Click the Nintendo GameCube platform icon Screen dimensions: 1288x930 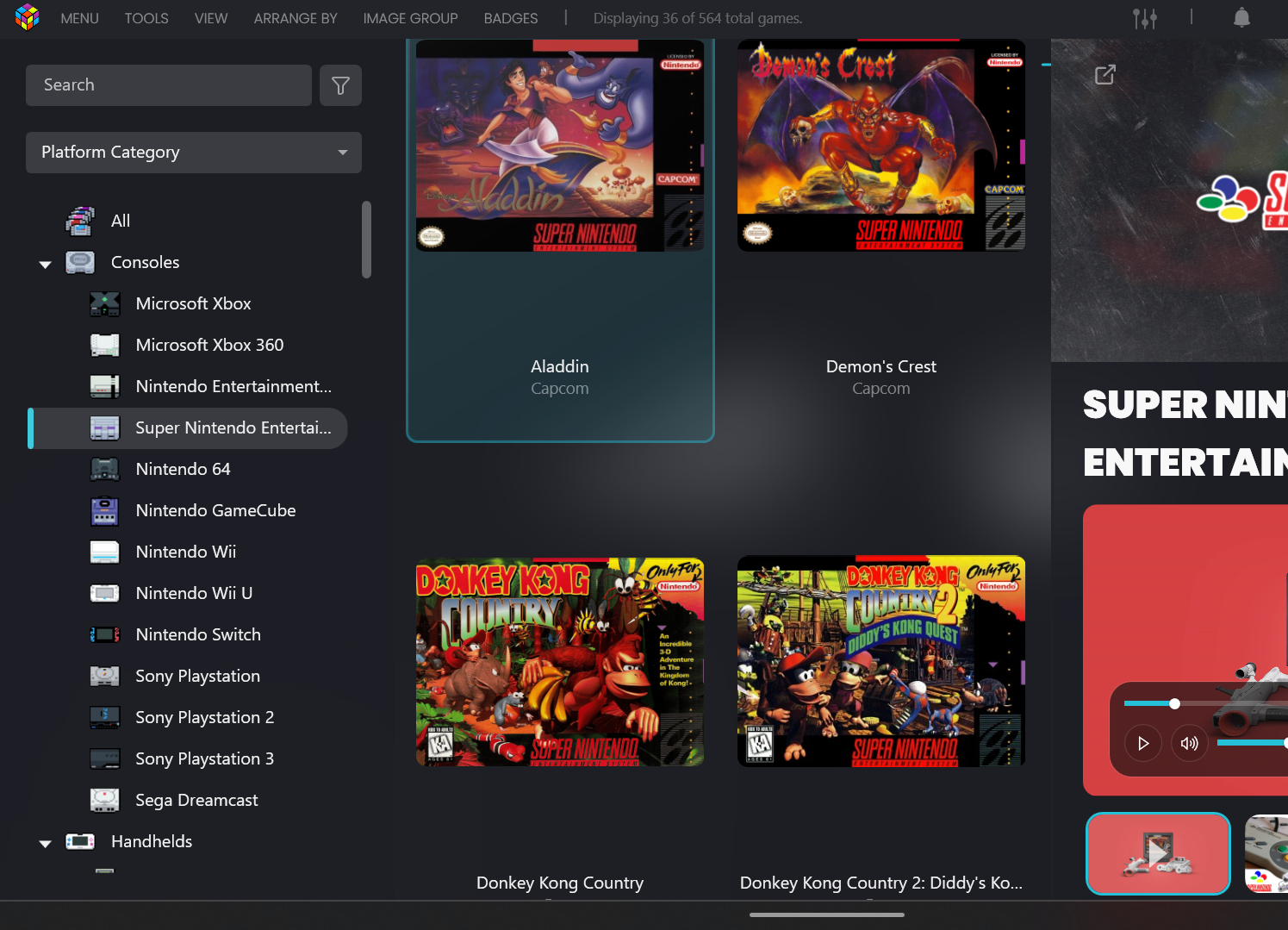point(105,510)
